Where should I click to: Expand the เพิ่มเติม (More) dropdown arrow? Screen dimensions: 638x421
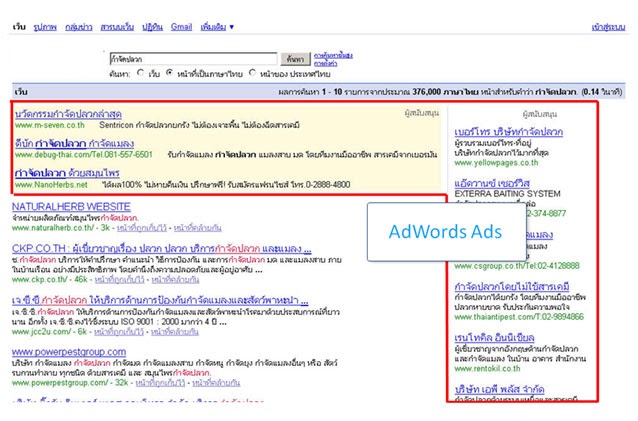pos(232,27)
